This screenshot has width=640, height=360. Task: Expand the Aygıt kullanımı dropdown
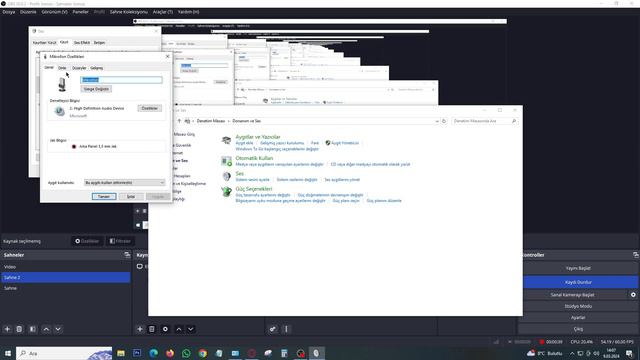point(124,183)
